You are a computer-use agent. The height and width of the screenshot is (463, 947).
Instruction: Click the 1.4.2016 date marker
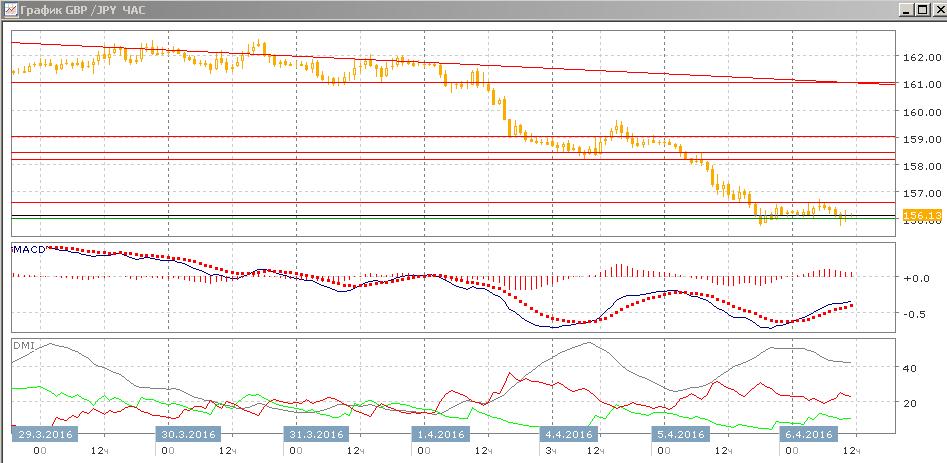pyautogui.click(x=441, y=434)
